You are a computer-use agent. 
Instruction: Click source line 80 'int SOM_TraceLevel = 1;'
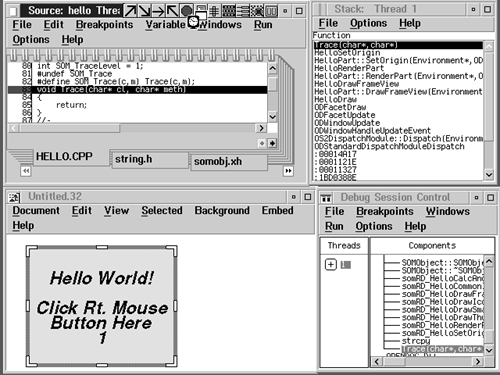pyautogui.click(x=90, y=66)
